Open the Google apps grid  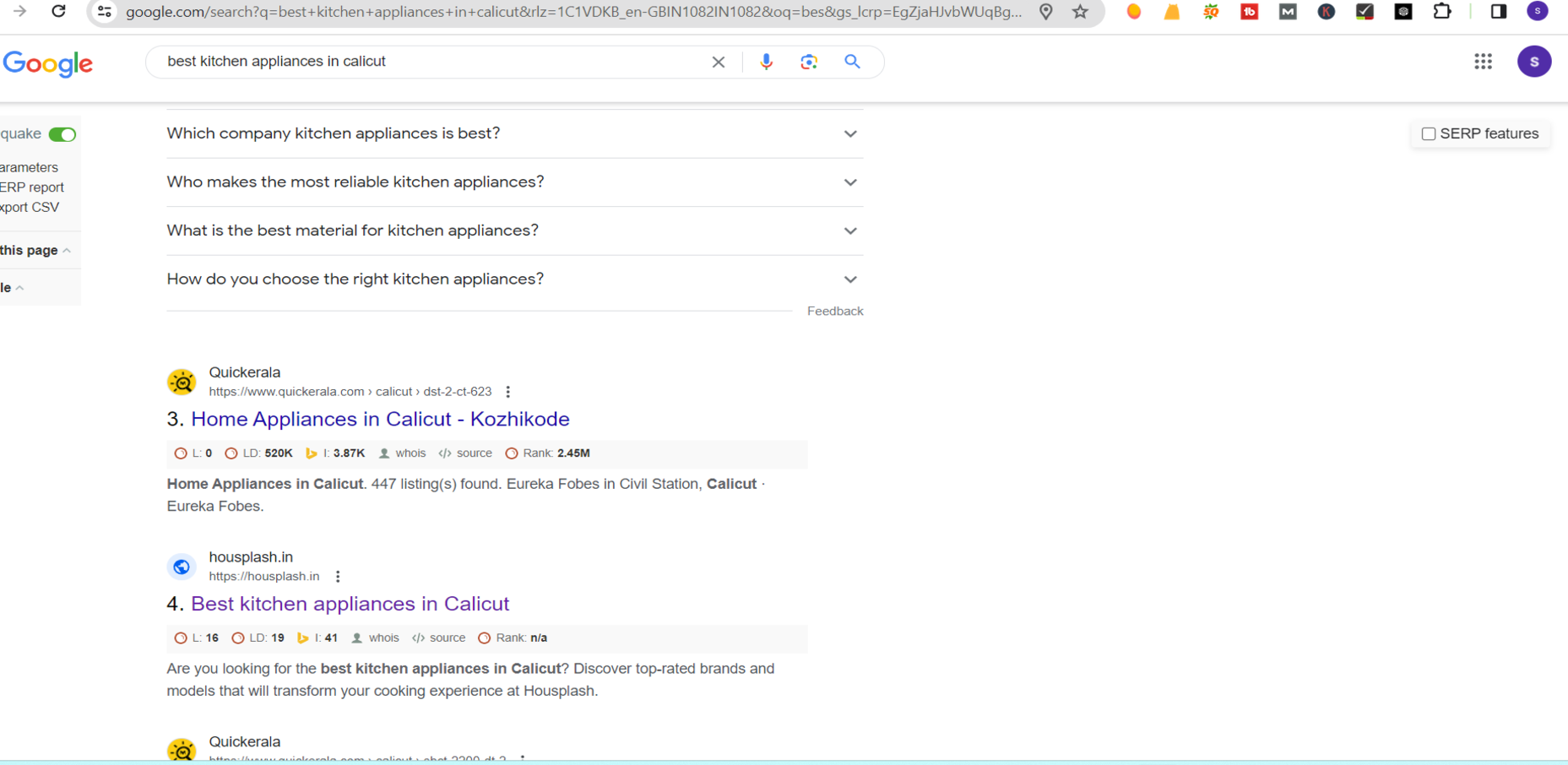tap(1483, 62)
